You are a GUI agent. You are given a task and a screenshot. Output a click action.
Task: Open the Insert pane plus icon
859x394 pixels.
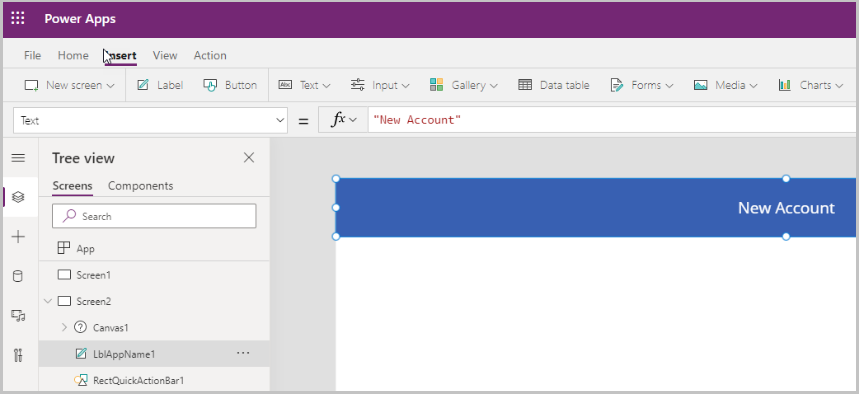(18, 237)
